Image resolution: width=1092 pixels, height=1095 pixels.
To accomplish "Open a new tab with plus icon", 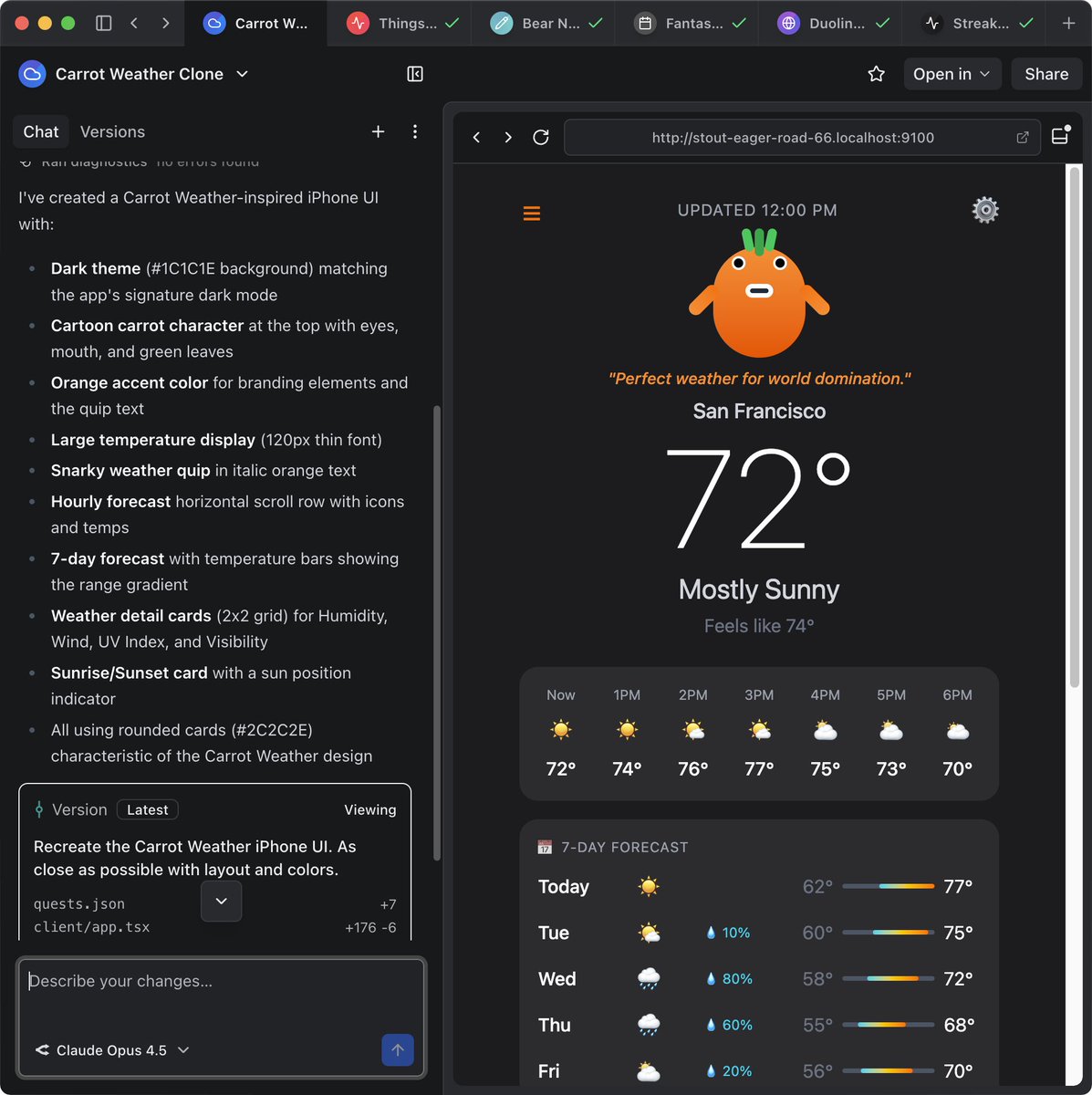I will tap(1068, 23).
